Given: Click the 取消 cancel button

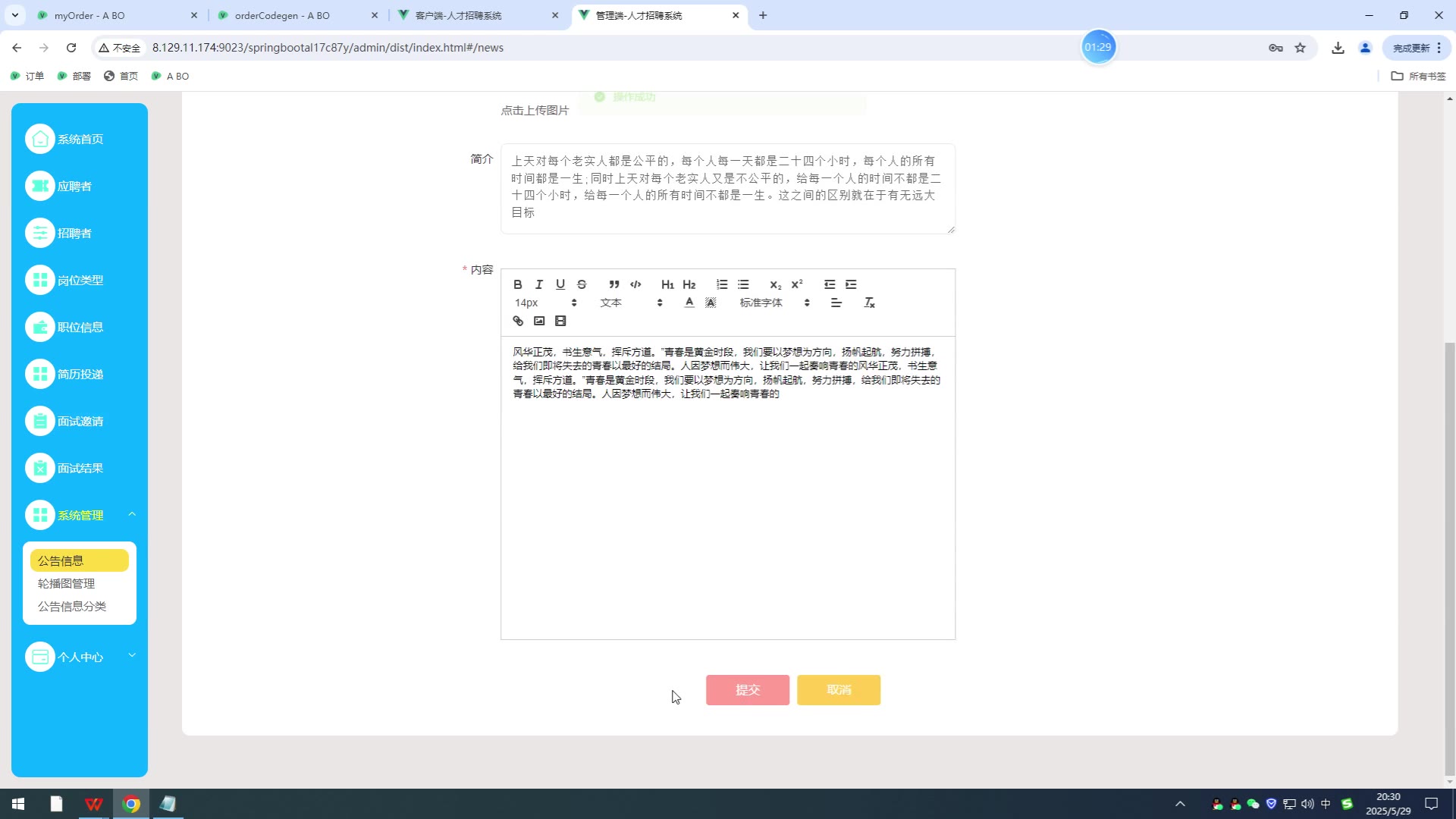Looking at the screenshot, I should point(838,690).
